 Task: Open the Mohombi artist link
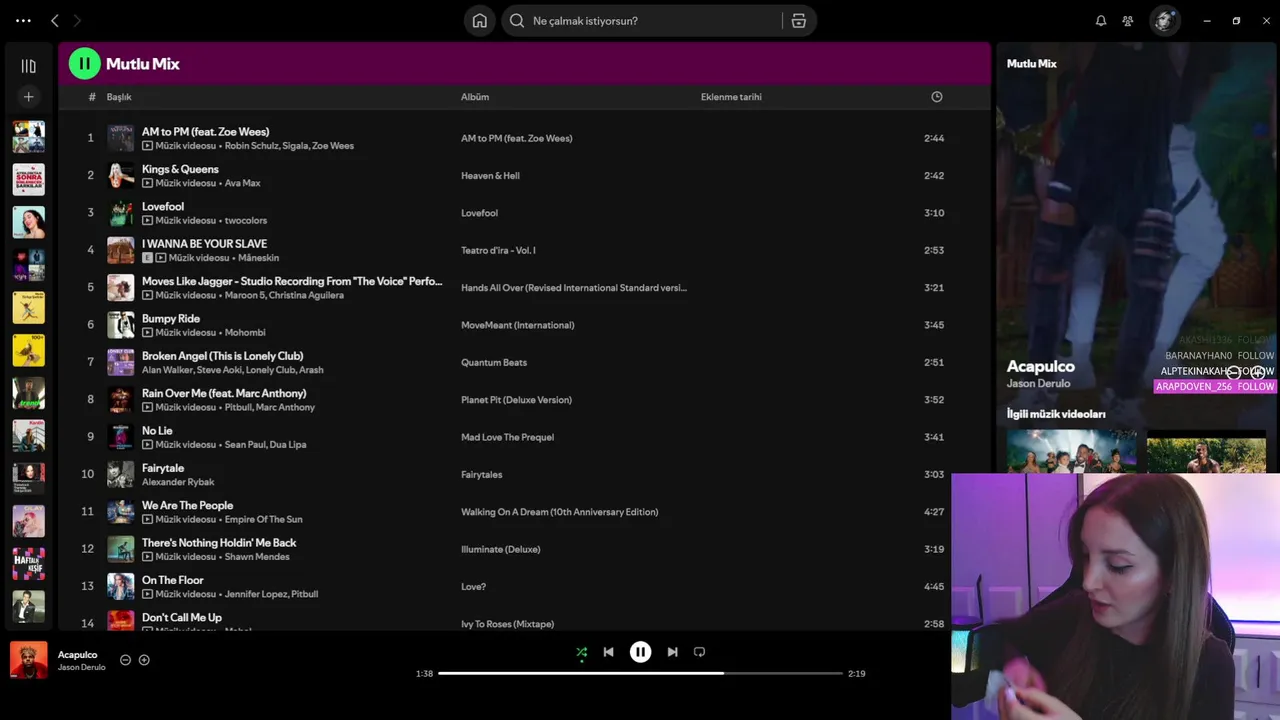click(245, 333)
